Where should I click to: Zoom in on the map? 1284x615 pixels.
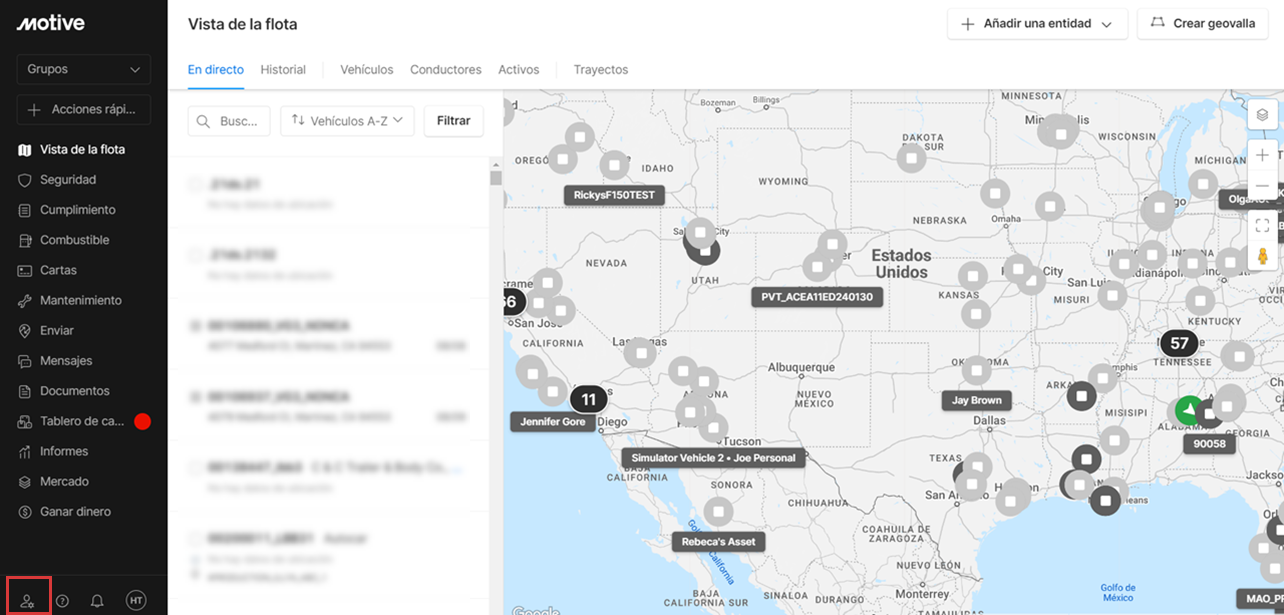tap(1262, 155)
